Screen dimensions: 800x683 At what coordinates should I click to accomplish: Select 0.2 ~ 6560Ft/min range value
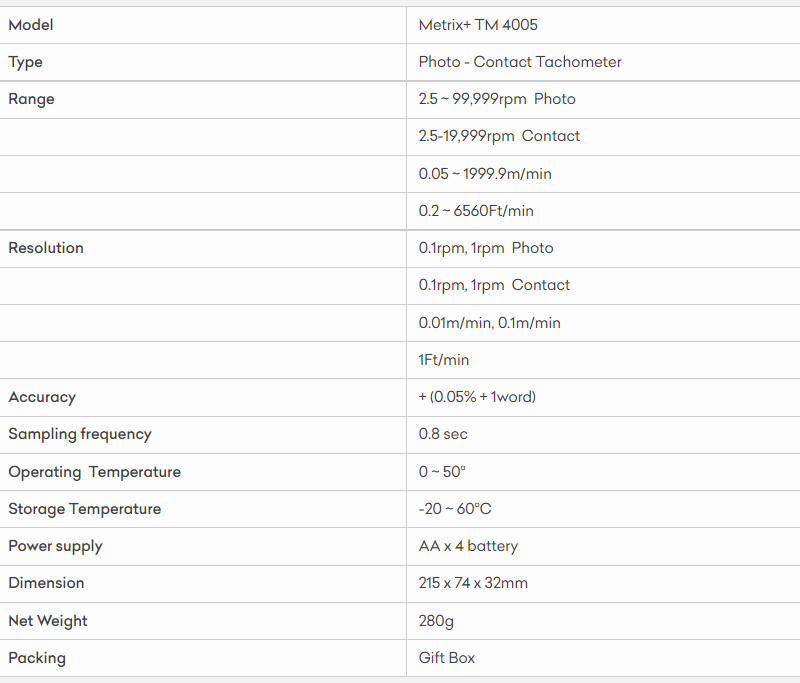tap(476, 211)
